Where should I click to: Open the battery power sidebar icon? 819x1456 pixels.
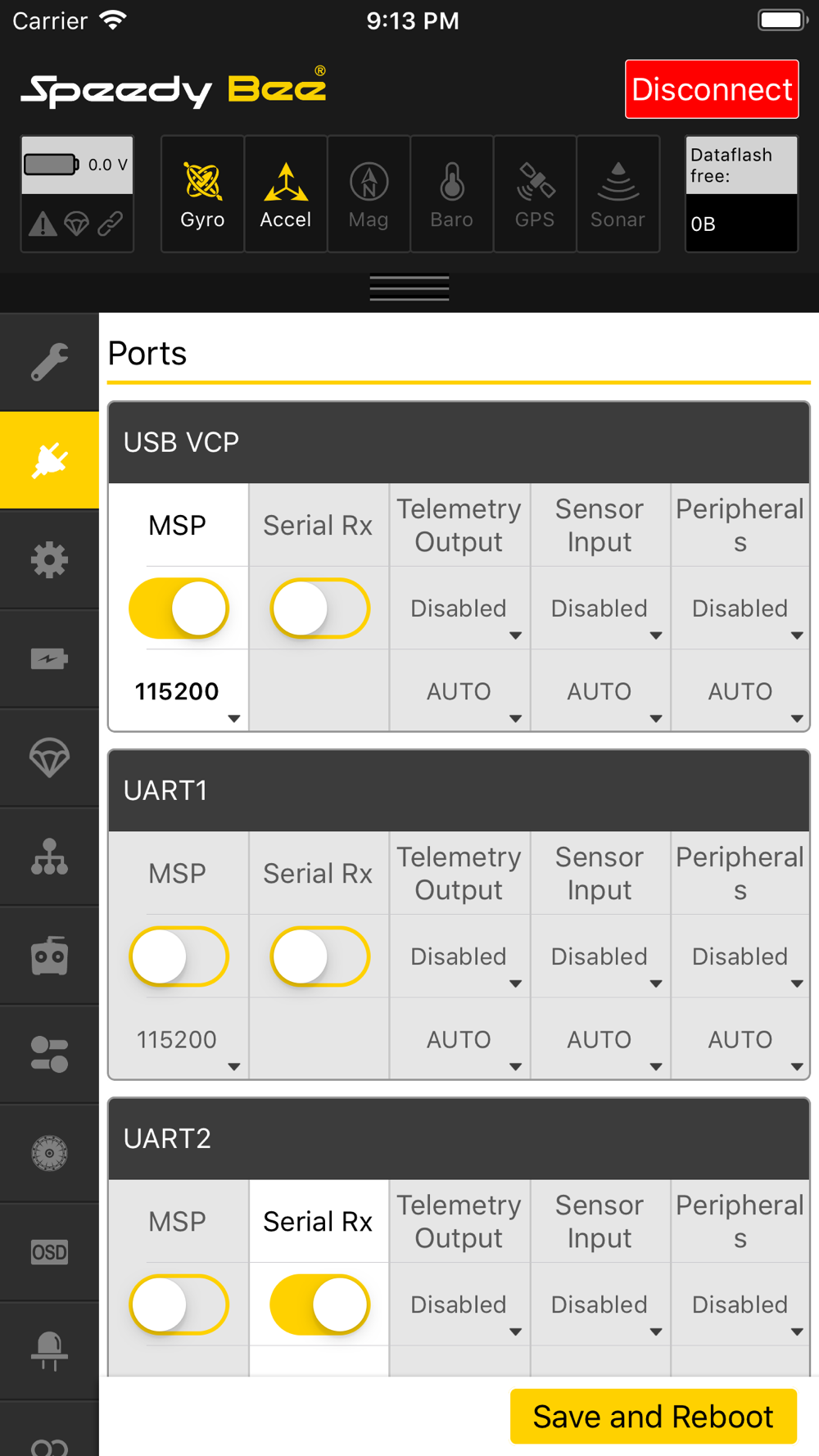[49, 659]
